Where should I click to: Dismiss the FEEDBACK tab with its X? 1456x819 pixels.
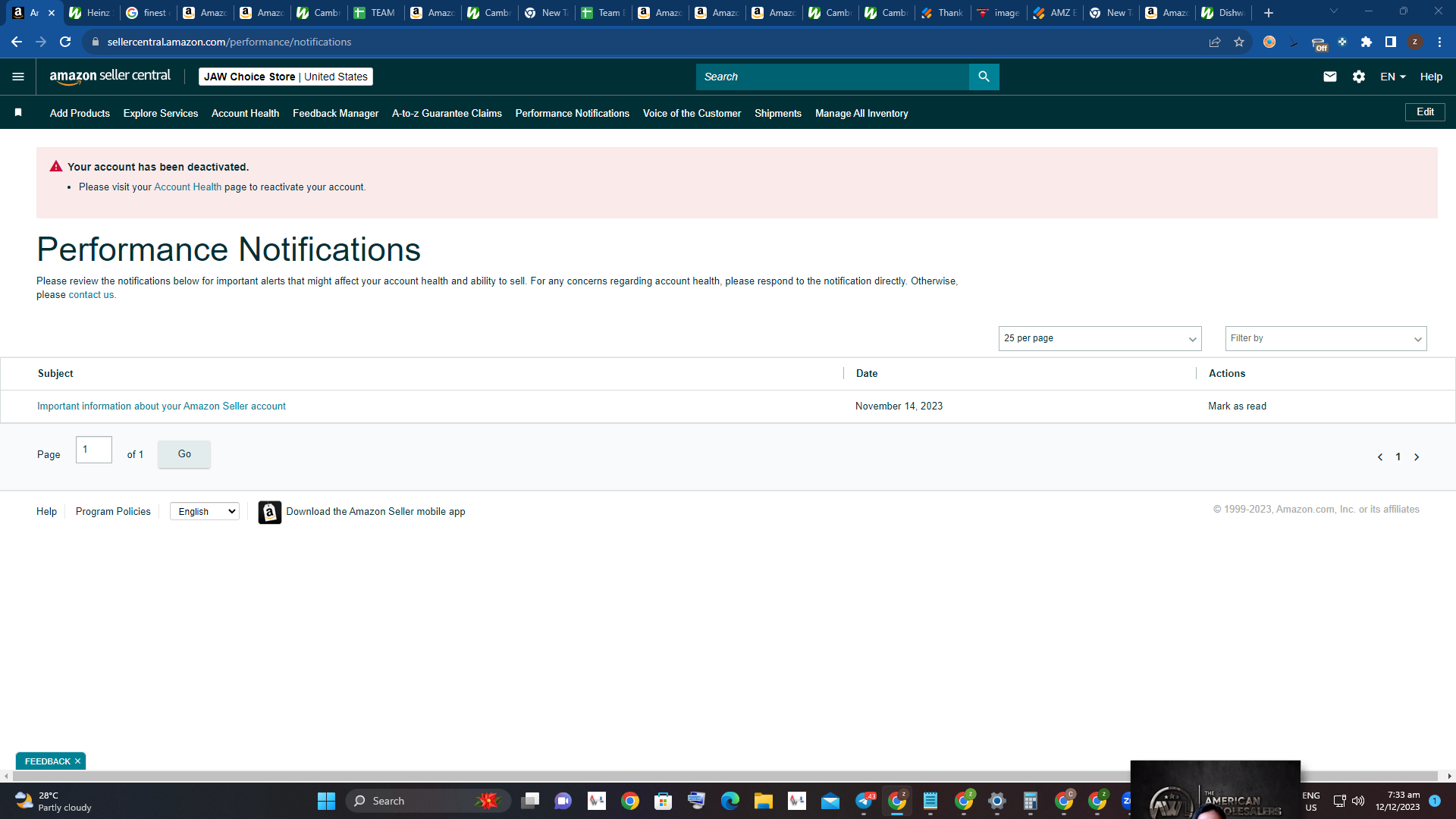[77, 761]
